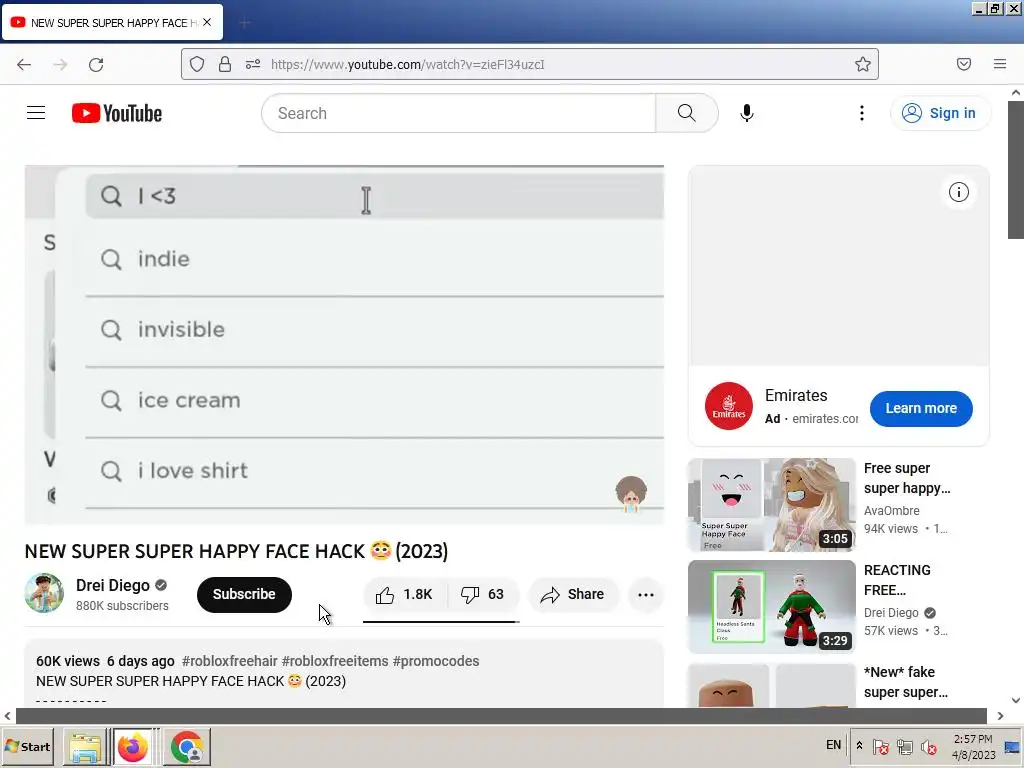This screenshot has width=1024, height=768.
Task: Click the browser tab NEW SUPER SUPER HAPPY FACE
Action: (112, 22)
